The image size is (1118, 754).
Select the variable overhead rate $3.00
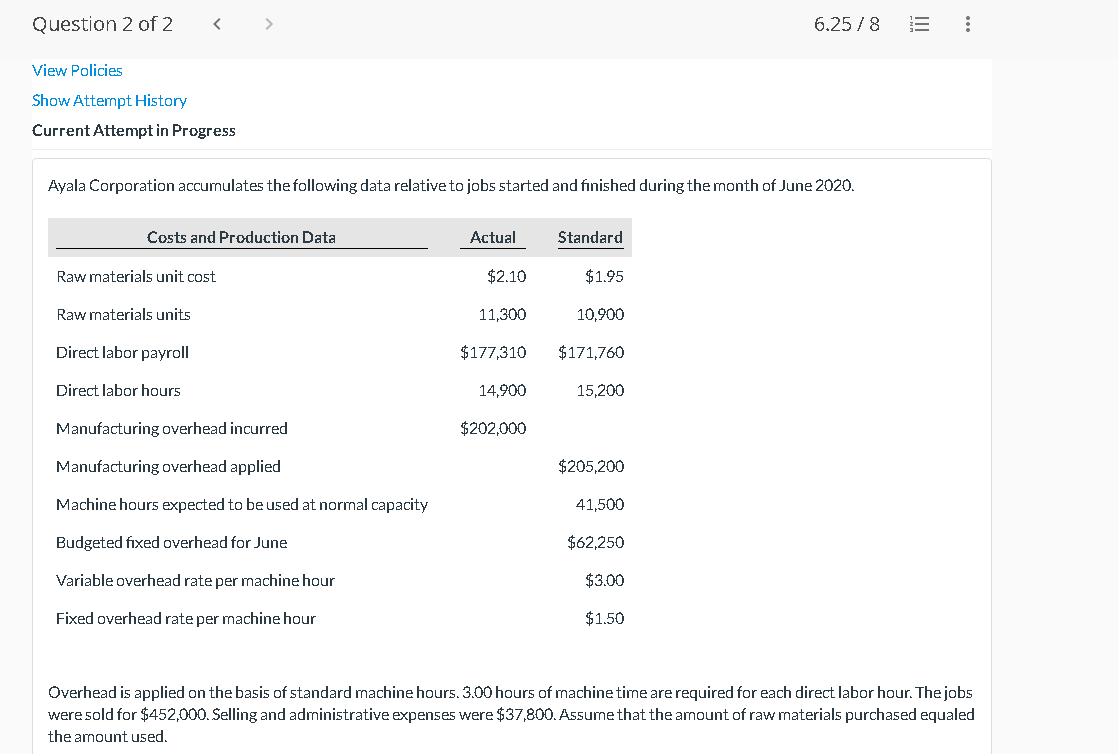click(604, 581)
